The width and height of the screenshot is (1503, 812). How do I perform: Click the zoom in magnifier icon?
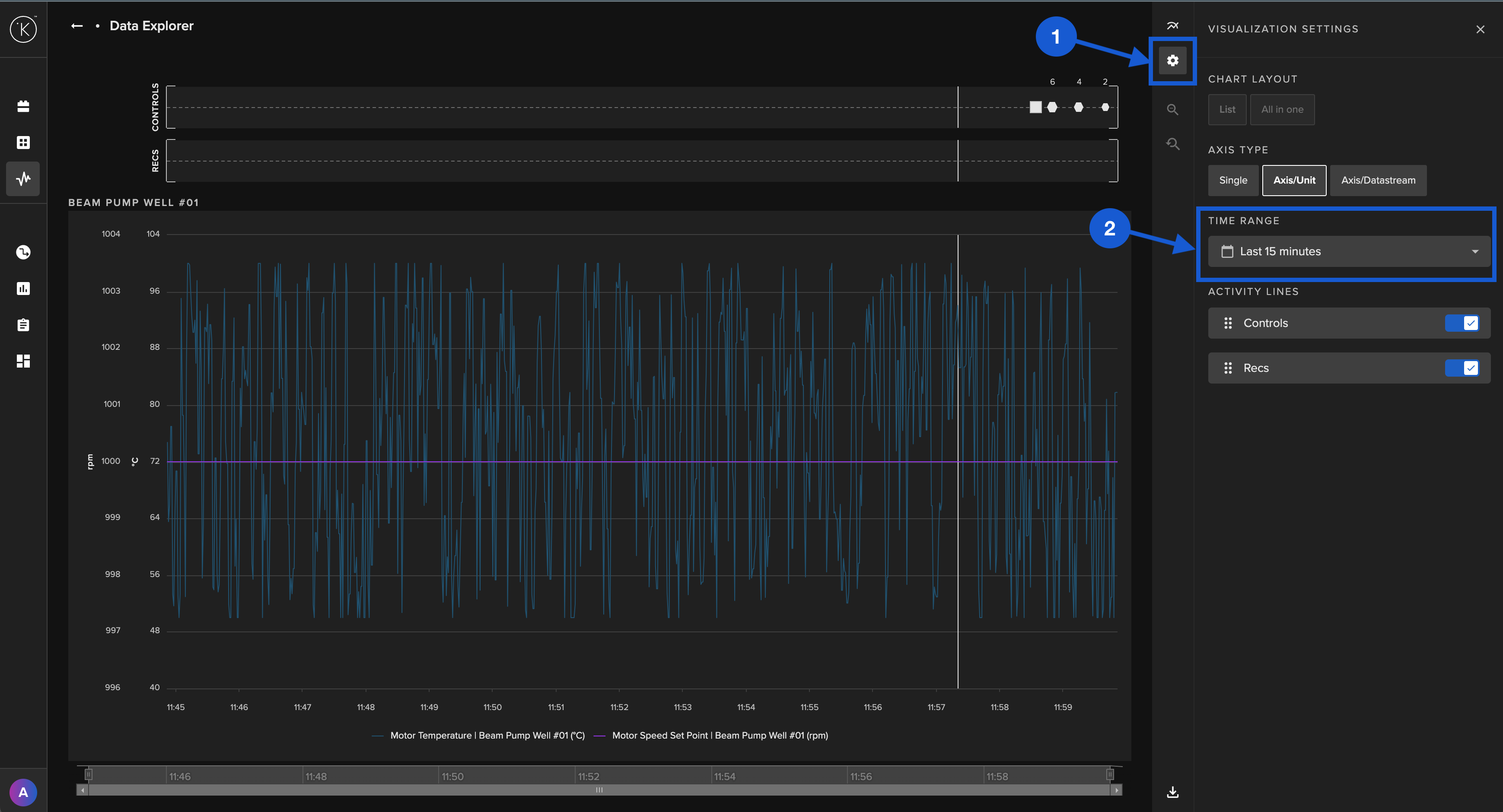tap(1172, 110)
